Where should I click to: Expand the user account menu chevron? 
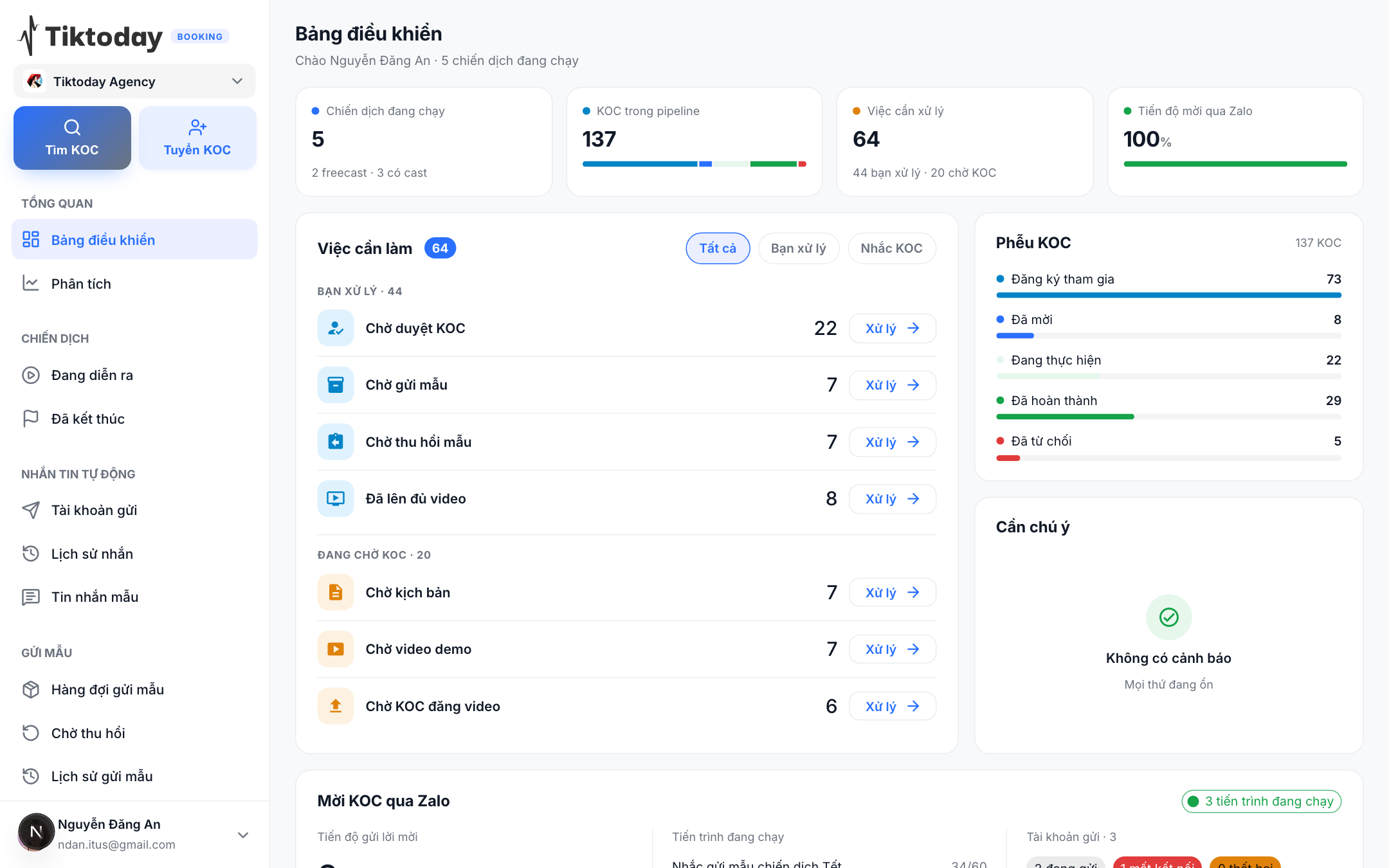[243, 835]
